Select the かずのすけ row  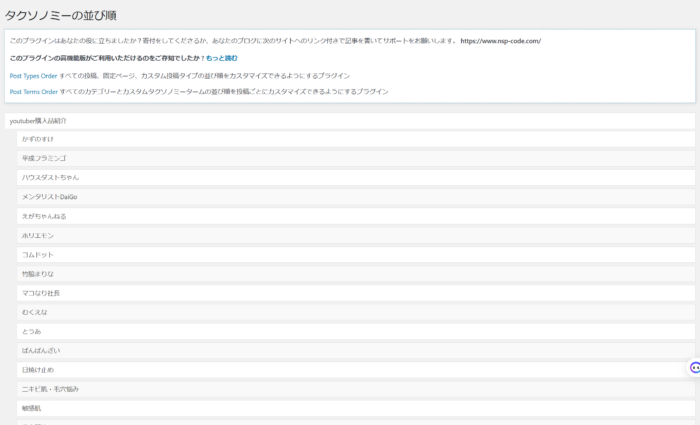pos(356,139)
